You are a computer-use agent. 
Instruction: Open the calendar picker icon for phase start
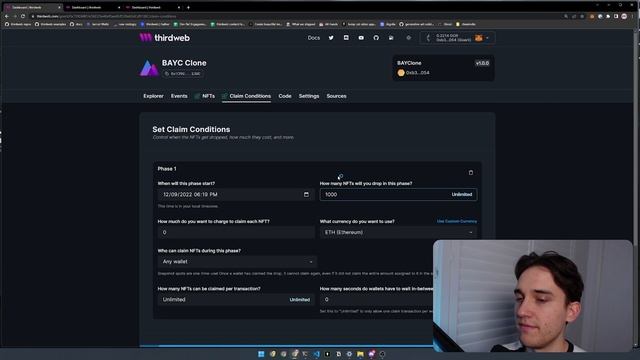(306, 194)
